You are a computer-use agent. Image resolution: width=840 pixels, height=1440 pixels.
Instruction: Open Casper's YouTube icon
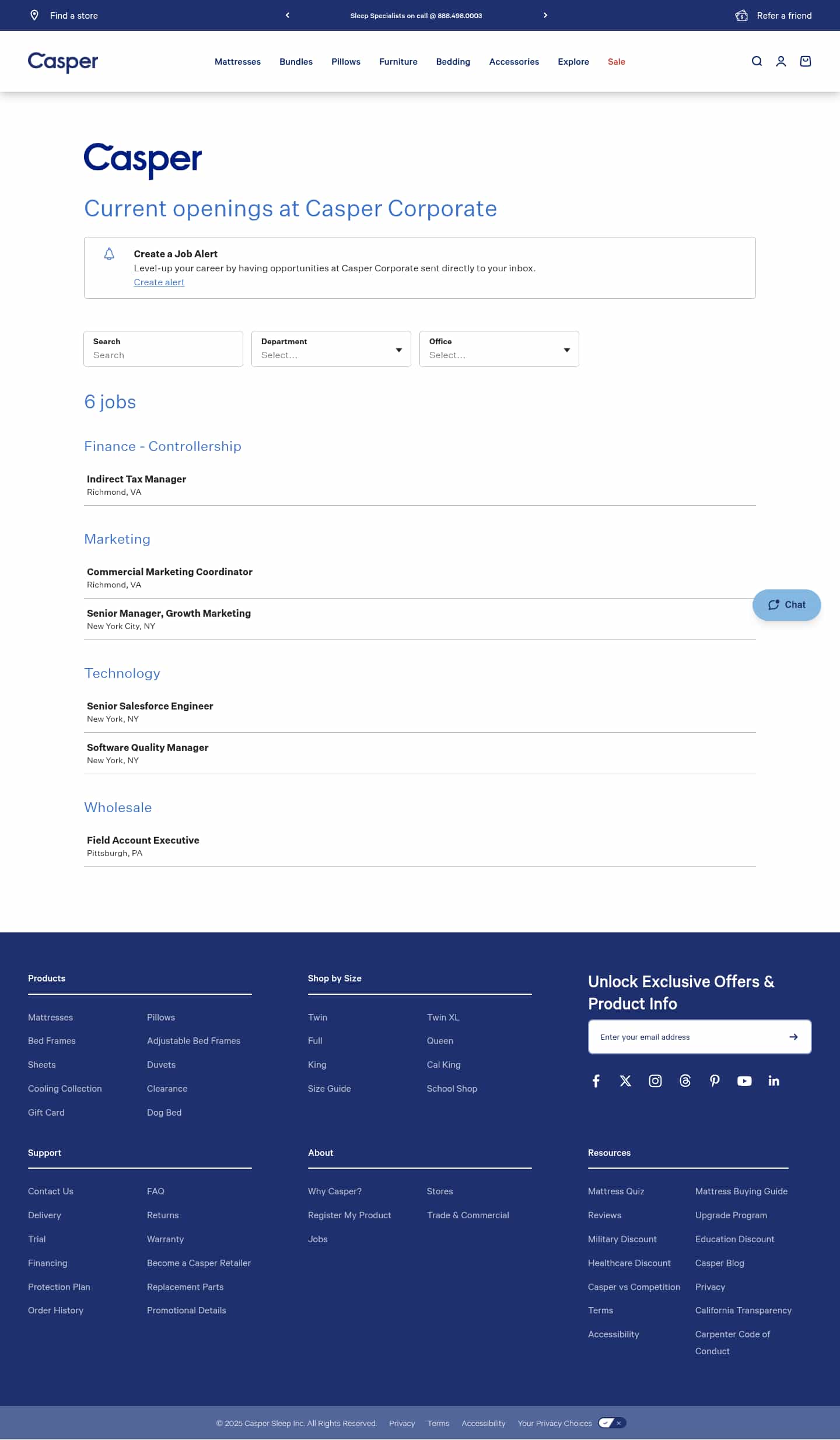(744, 1081)
